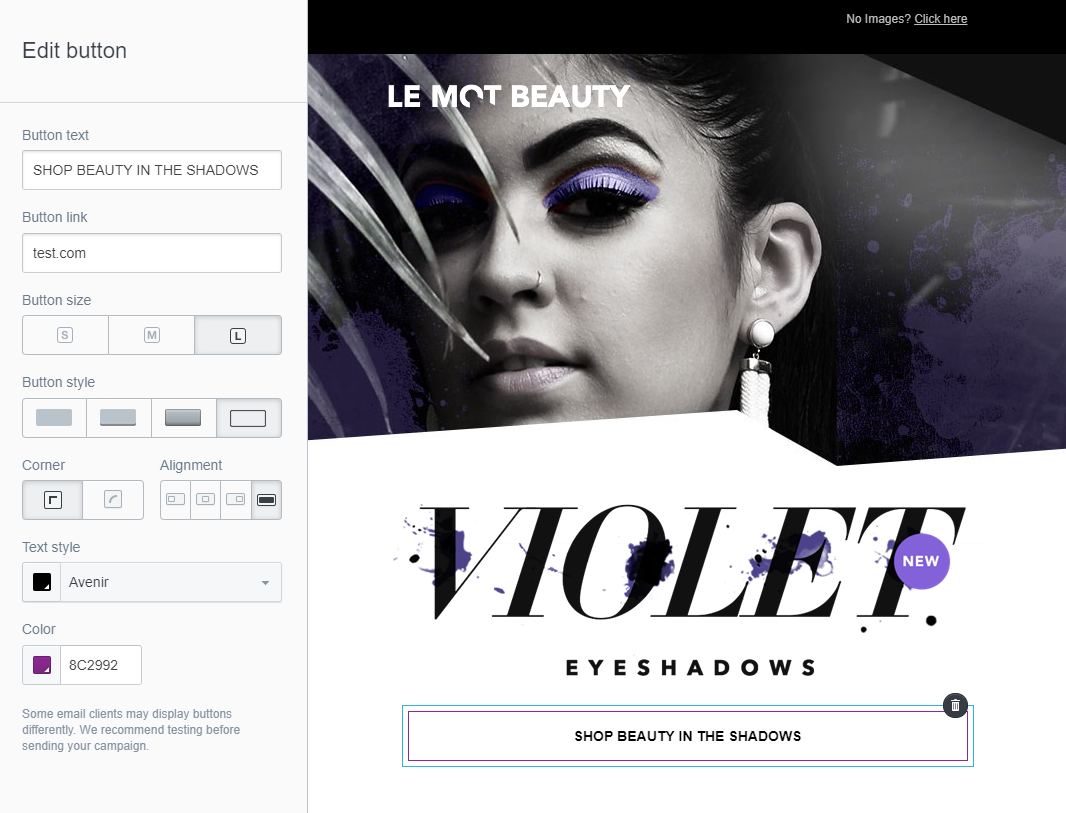Choose bottom-shadow button style
The height and width of the screenshot is (813, 1066).
point(118,418)
